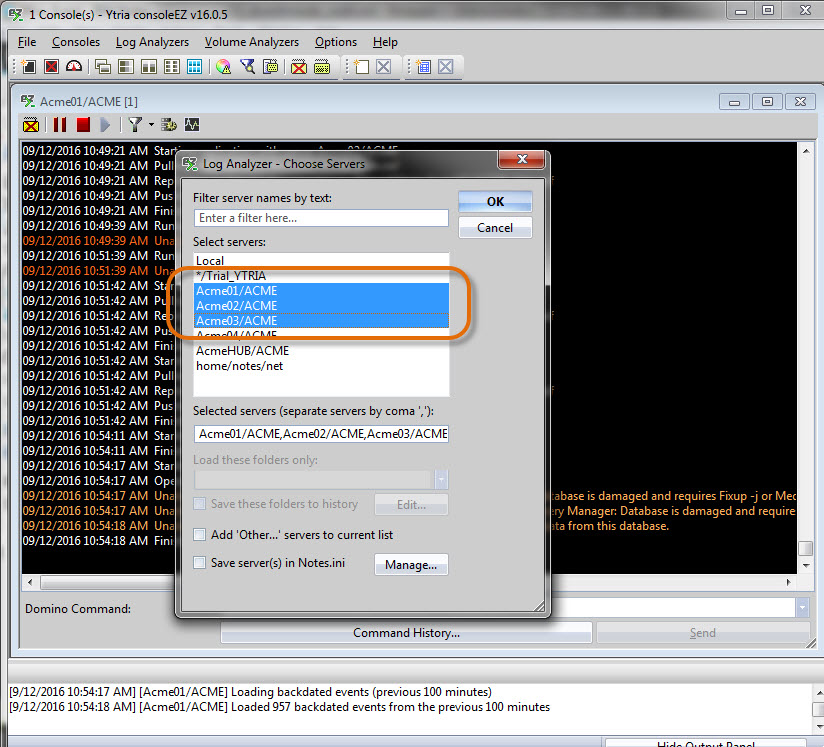Select 'home/notes/net' in the server list
The width and height of the screenshot is (824, 747).
point(322,366)
